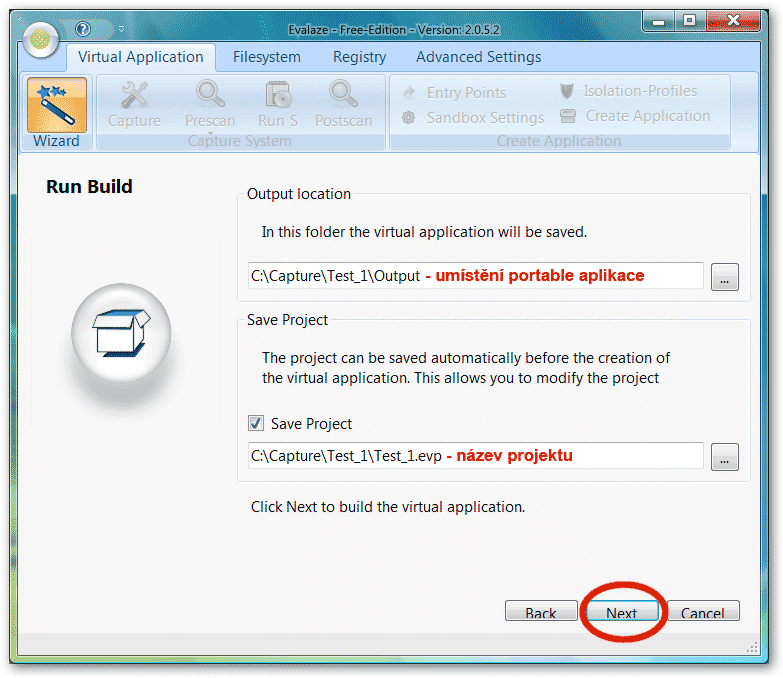Close the Evalaze window
The image size is (783, 678).
[x=734, y=21]
